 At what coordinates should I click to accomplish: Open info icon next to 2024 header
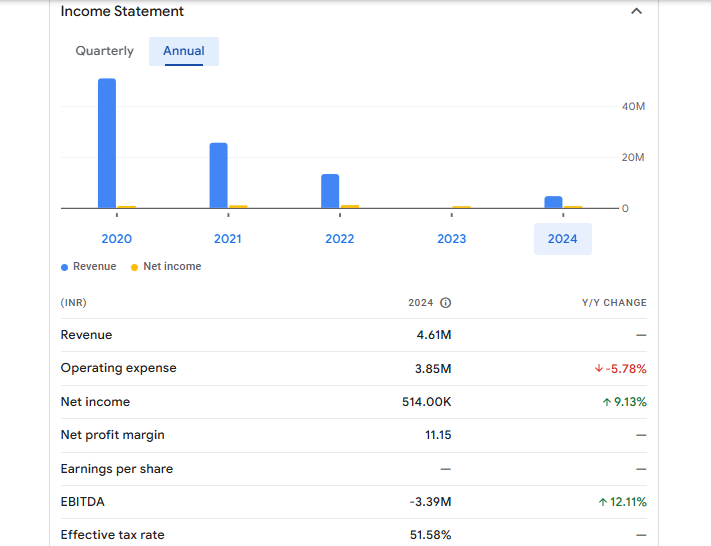(x=446, y=302)
